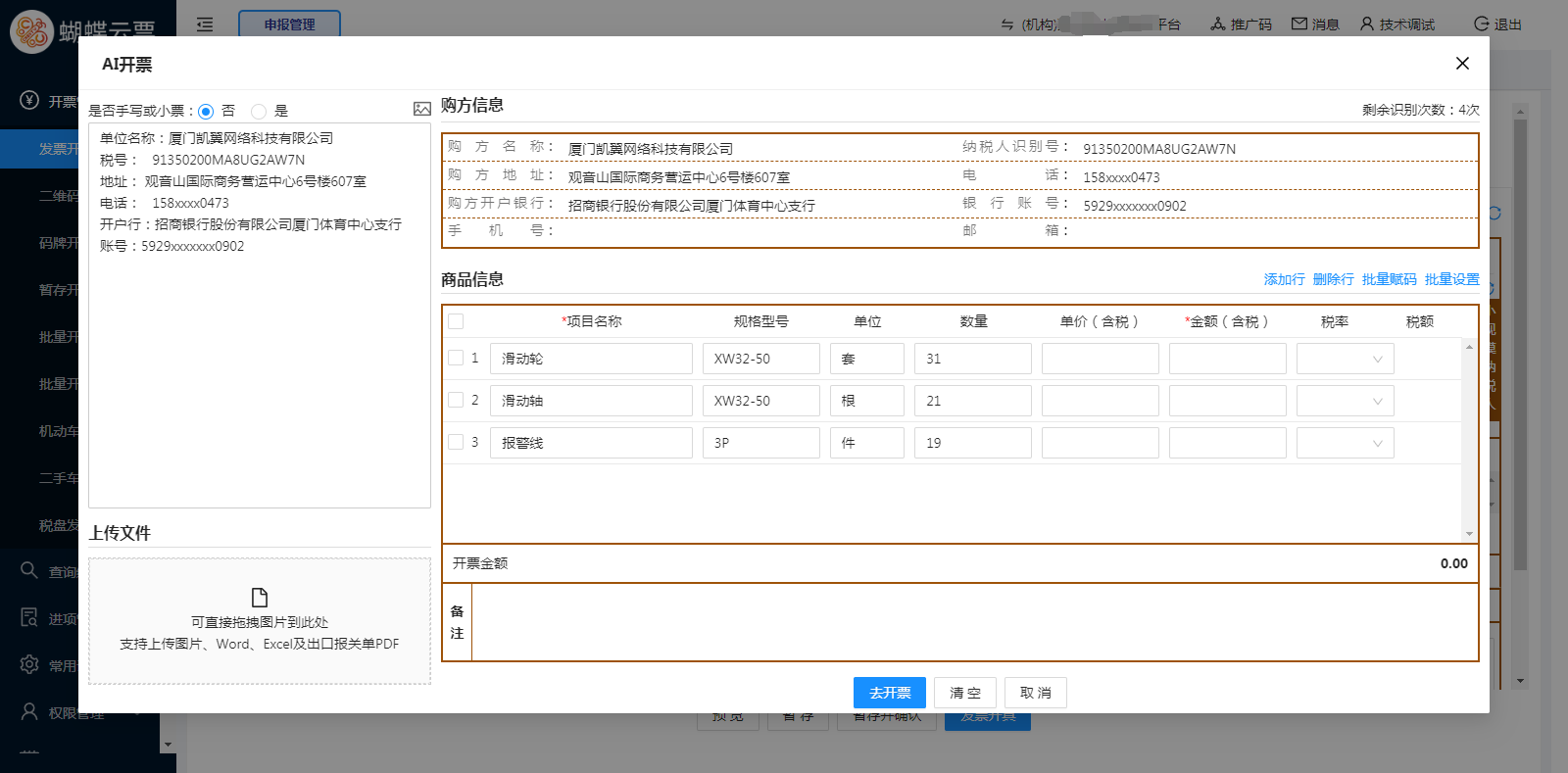Click the 常用 gear icon in sidebar
1568x773 pixels.
point(29,664)
